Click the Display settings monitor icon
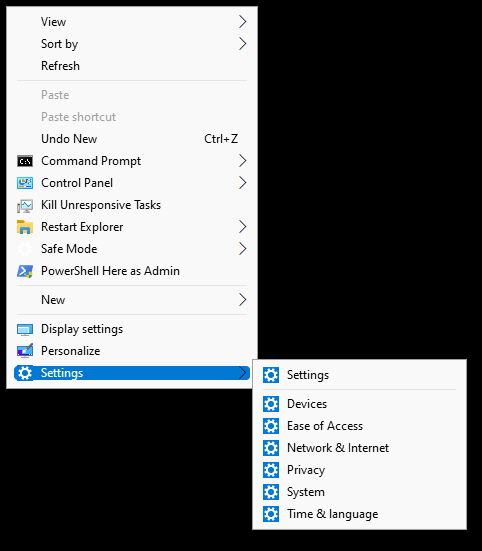Viewport: 482px width, 551px height. pyautogui.click(x=25, y=329)
